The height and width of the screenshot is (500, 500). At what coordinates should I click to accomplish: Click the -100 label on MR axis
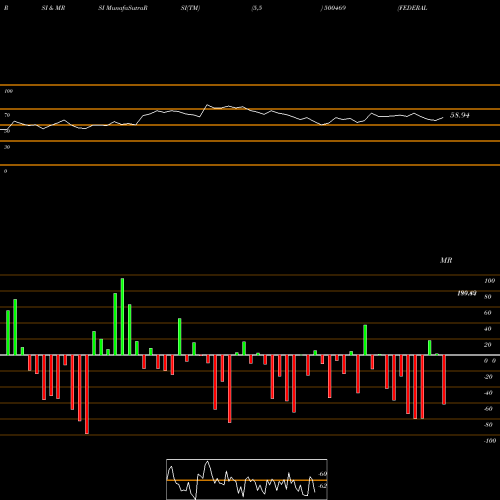click(x=490, y=441)
